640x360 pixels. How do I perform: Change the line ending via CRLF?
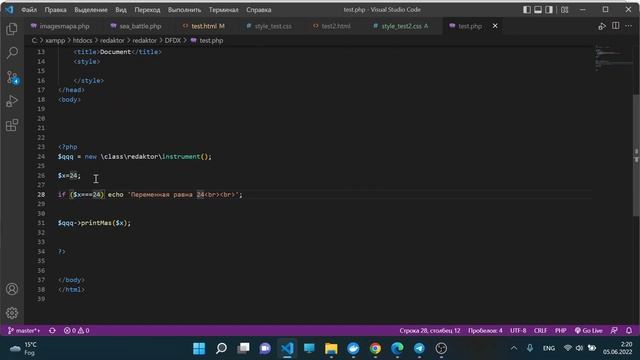tap(540, 331)
